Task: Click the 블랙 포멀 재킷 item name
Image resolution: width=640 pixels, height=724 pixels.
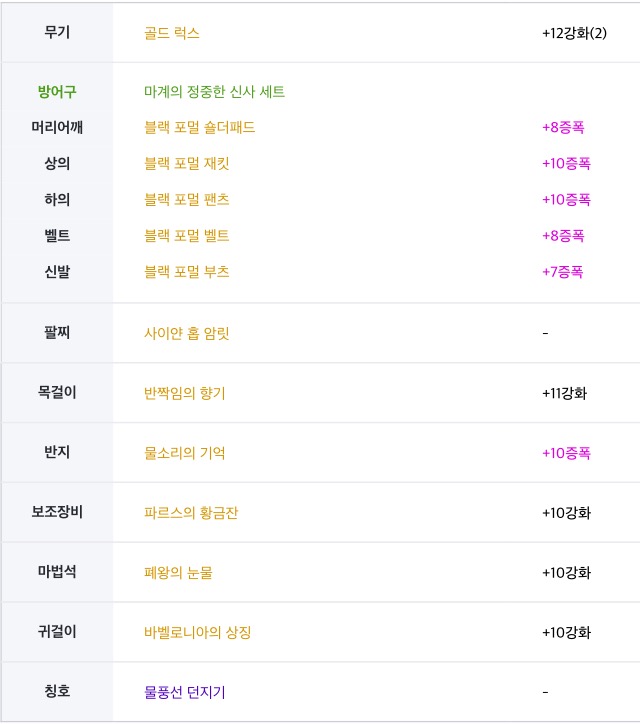Action: point(186,163)
